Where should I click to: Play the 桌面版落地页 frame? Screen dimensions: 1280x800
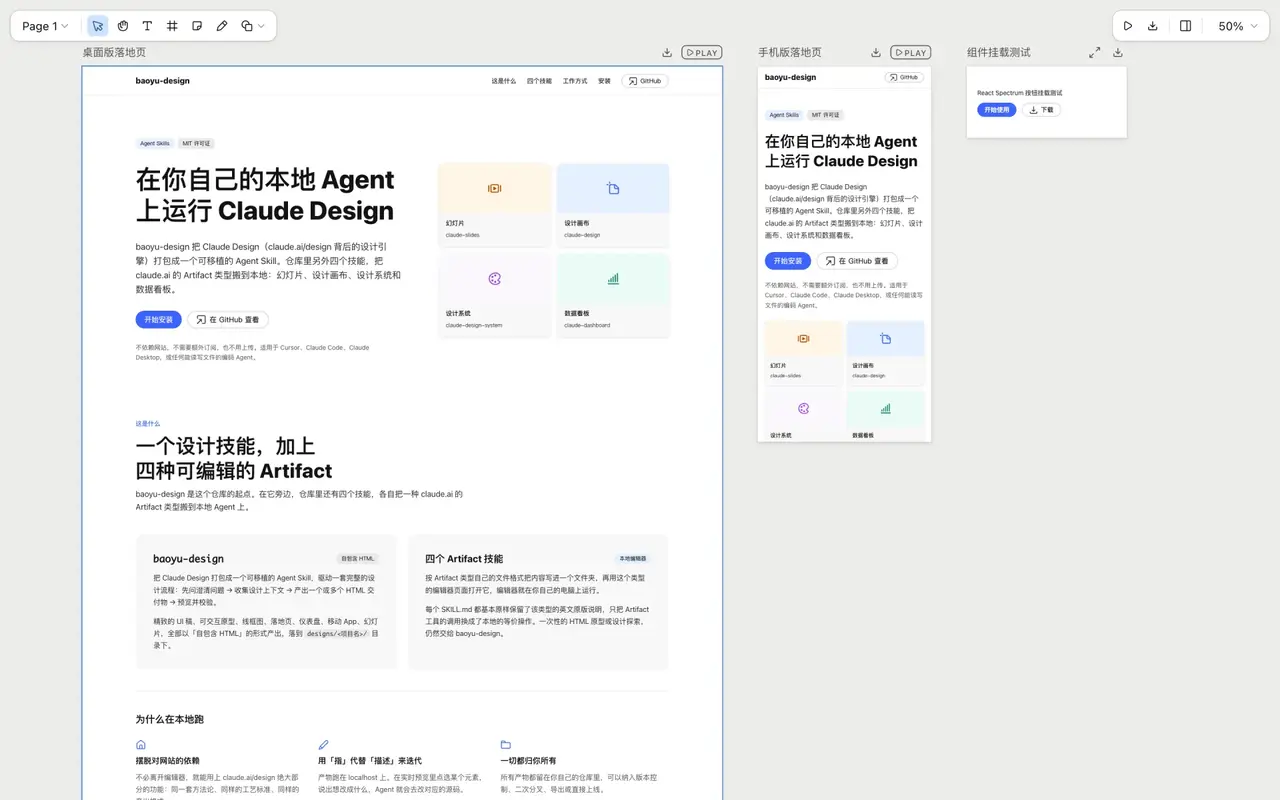coord(702,53)
